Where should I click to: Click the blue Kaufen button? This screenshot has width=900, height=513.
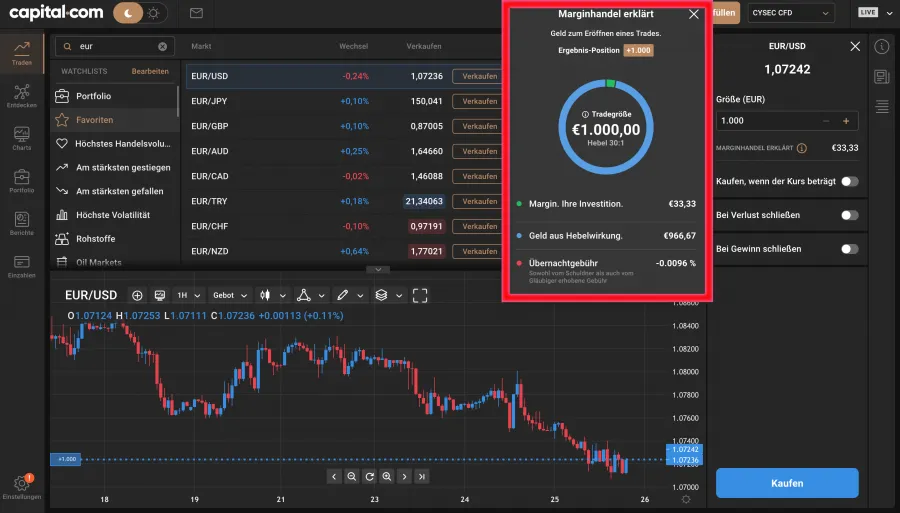(x=786, y=483)
